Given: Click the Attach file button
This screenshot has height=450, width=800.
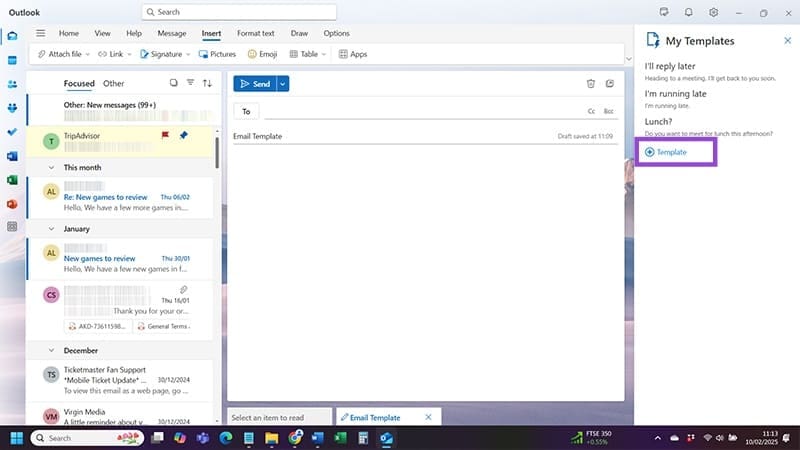Looking at the screenshot, I should point(60,54).
